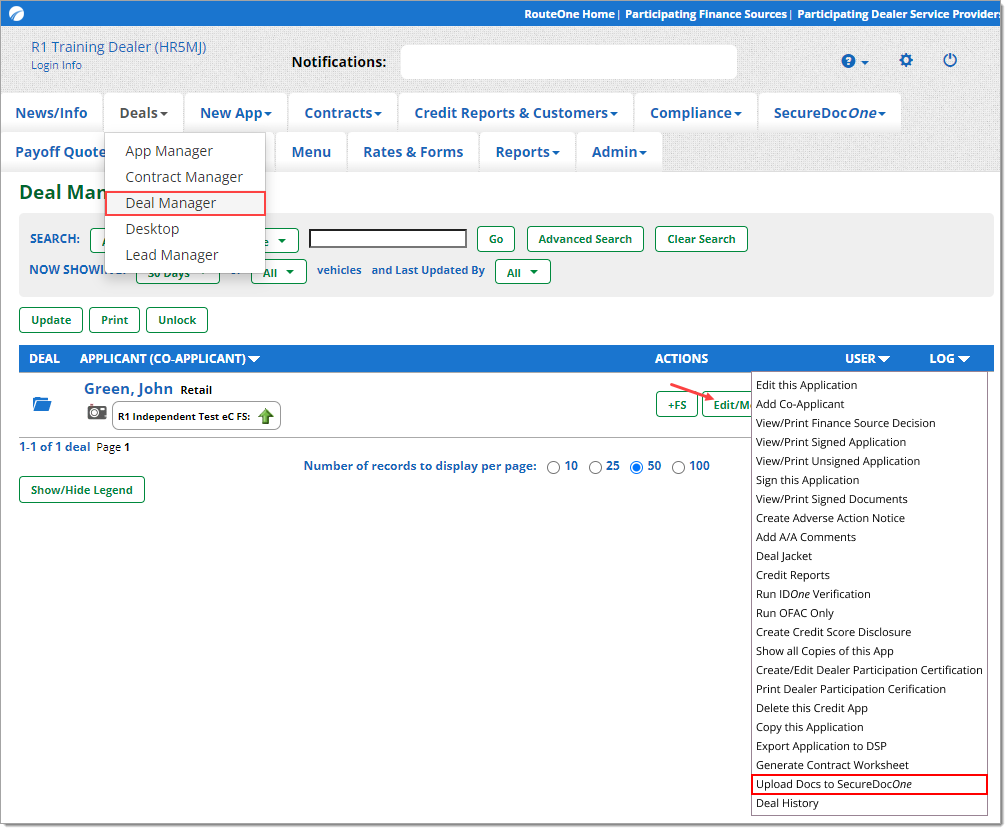This screenshot has height=831, width=1008.
Task: Open the Last Updated By All dropdown
Action: tap(524, 273)
